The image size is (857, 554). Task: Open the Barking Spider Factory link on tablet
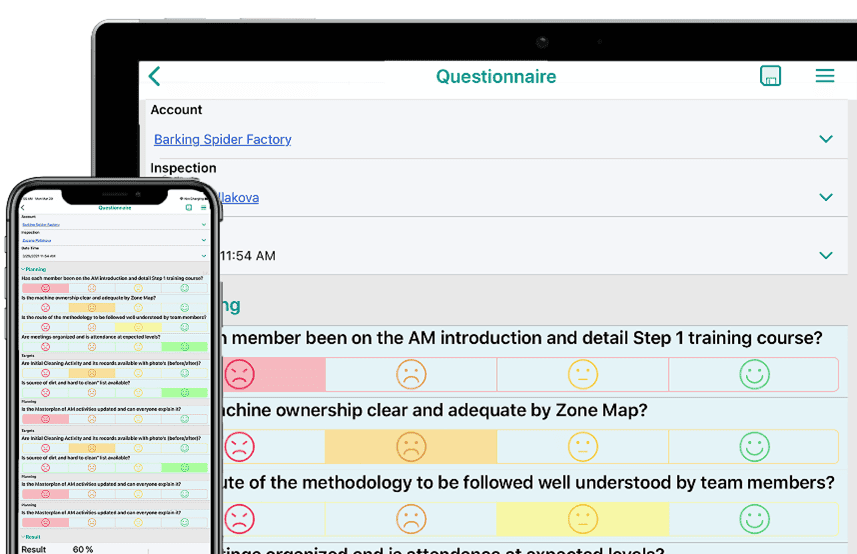click(x=223, y=139)
